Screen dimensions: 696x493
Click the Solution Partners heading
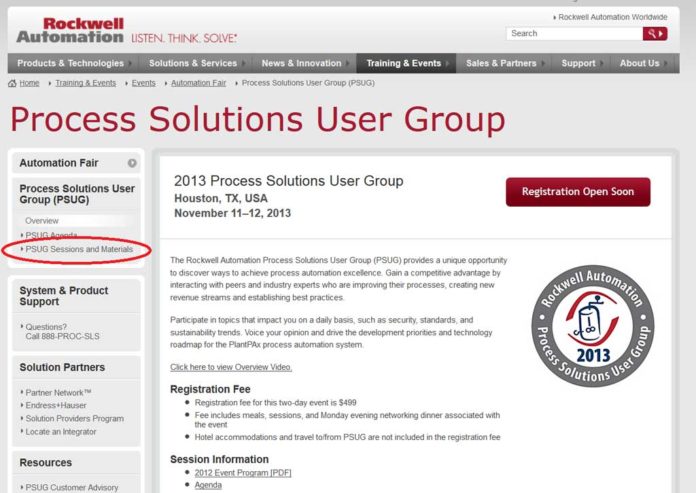62,367
